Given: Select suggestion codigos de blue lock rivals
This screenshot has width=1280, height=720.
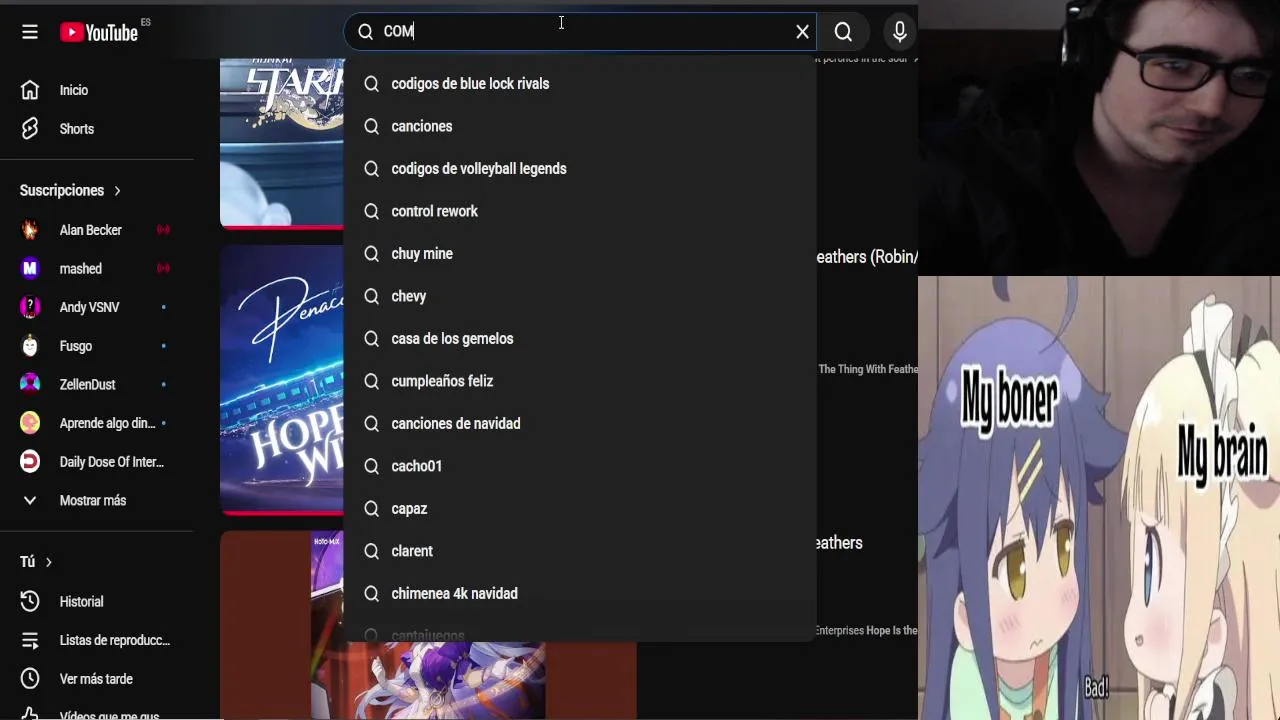Looking at the screenshot, I should [580, 84].
